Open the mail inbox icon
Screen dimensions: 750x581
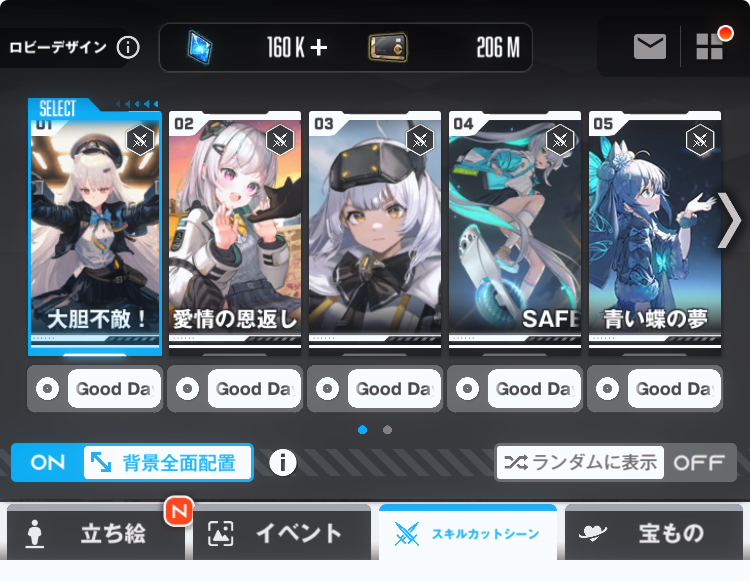click(650, 46)
